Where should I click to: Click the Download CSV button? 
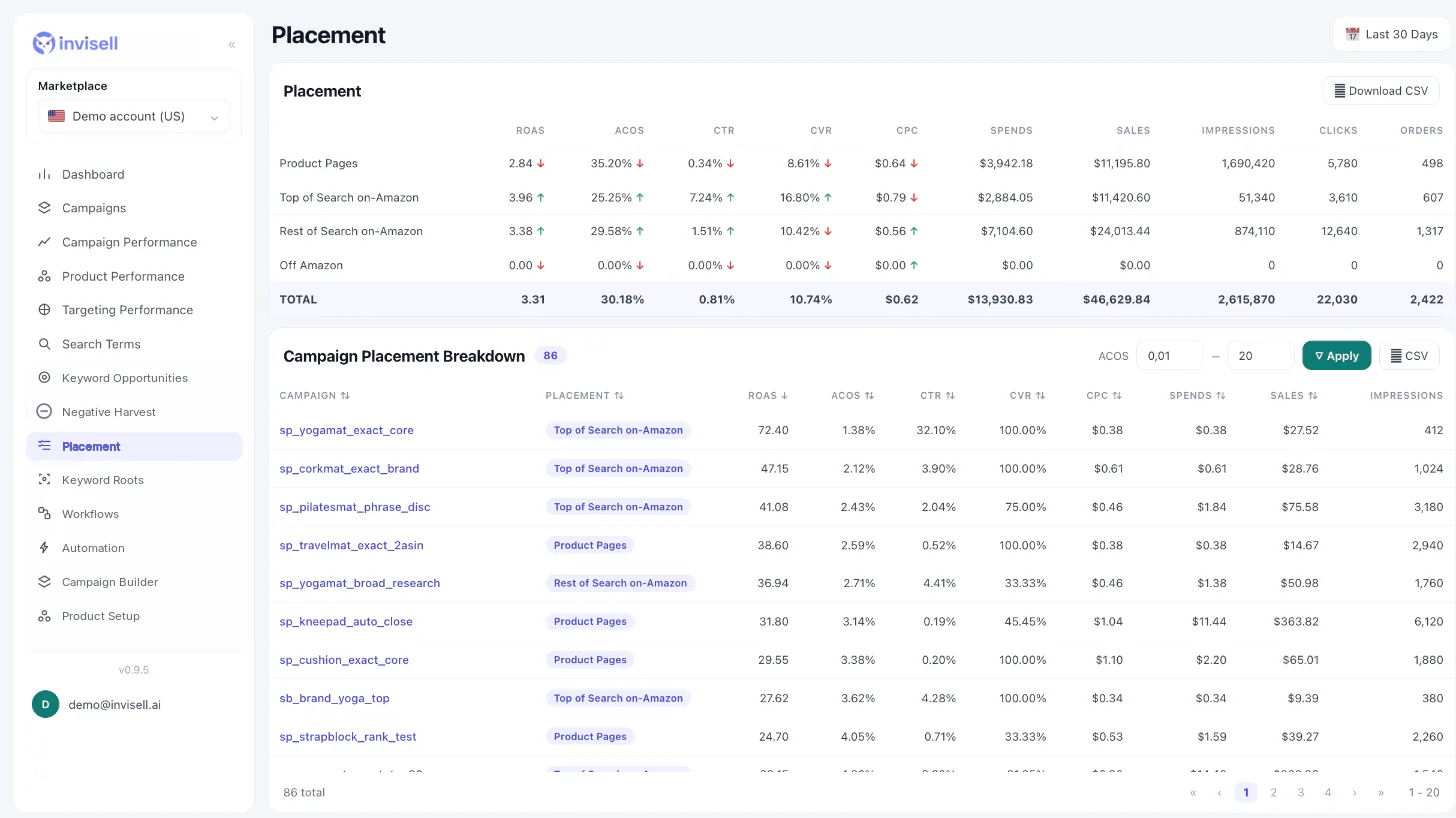(x=1381, y=91)
